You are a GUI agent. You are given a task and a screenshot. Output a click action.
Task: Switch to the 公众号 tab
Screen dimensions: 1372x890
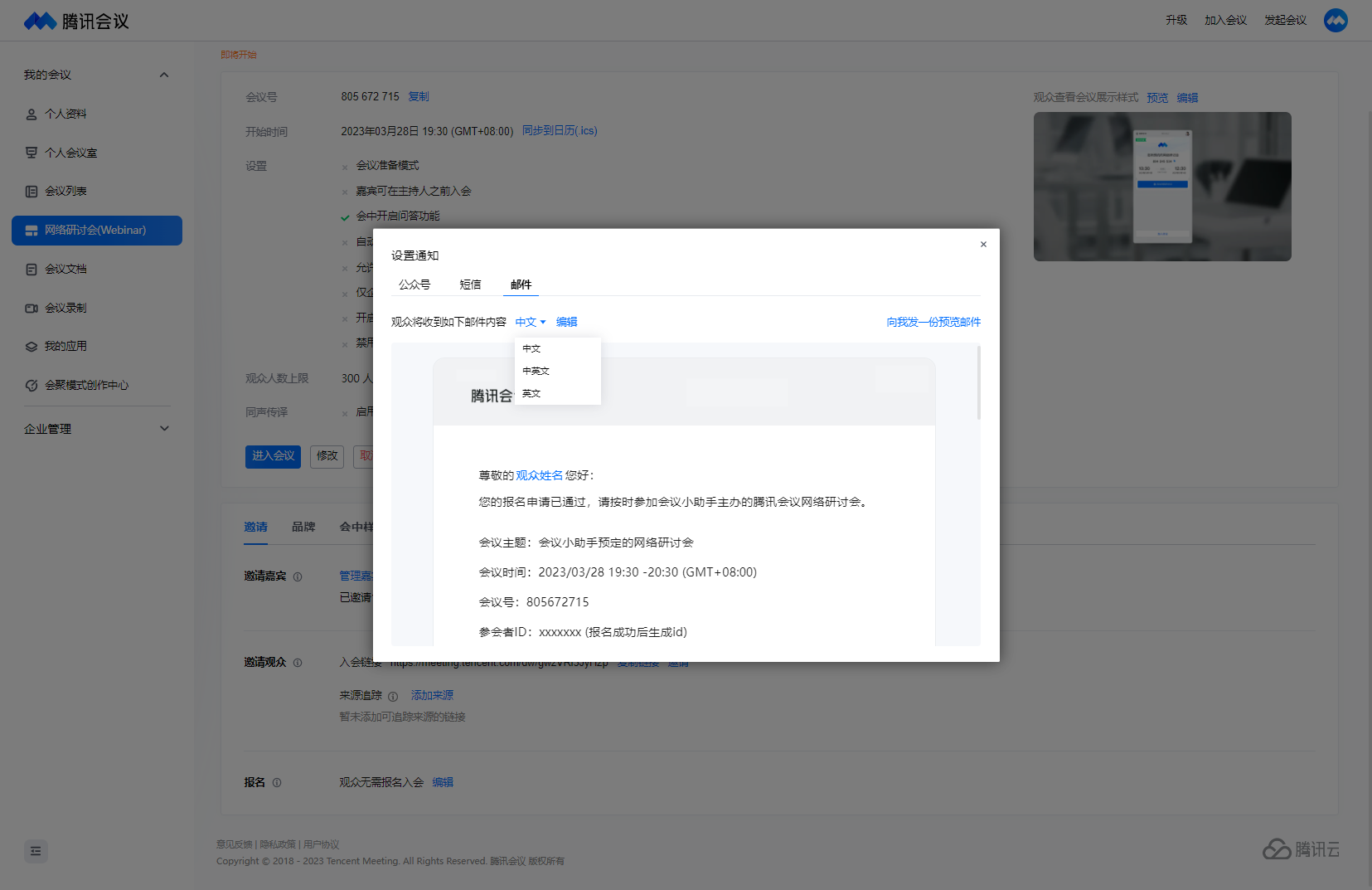pyautogui.click(x=415, y=285)
